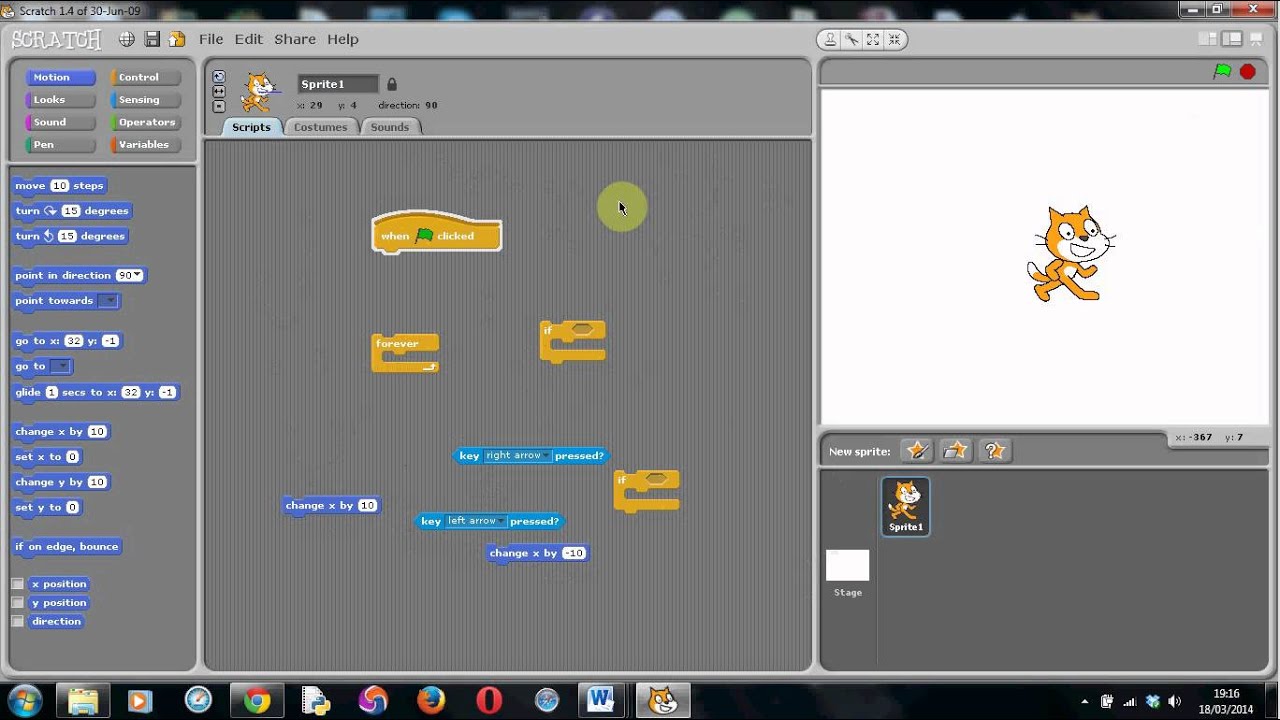1280x720 pixels.
Task: Set rotation style to can rotate
Action: click(x=219, y=77)
